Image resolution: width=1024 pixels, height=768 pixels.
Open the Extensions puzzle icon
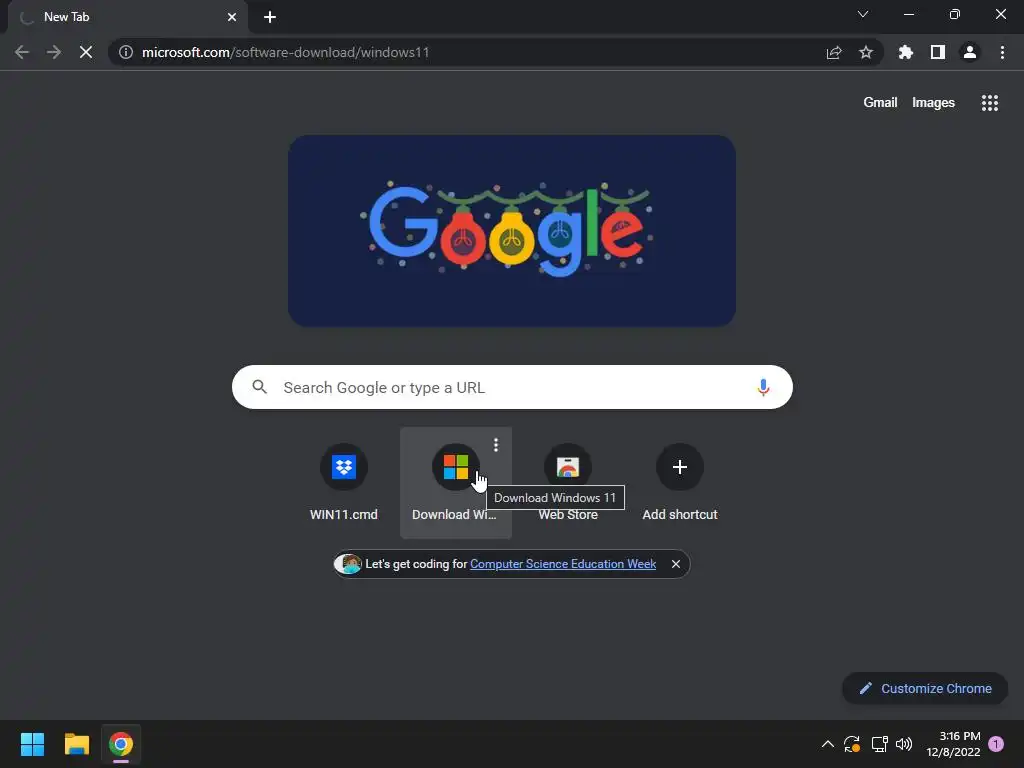click(906, 52)
